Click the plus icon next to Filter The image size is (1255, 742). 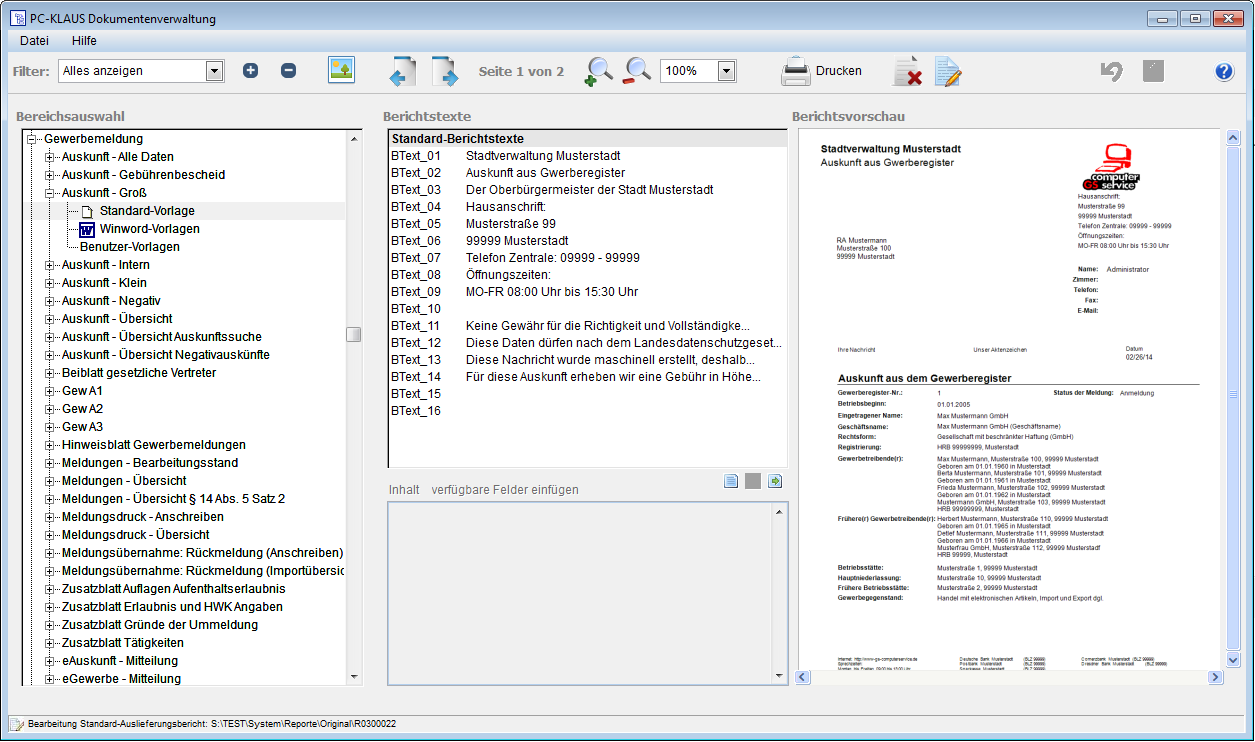point(251,71)
